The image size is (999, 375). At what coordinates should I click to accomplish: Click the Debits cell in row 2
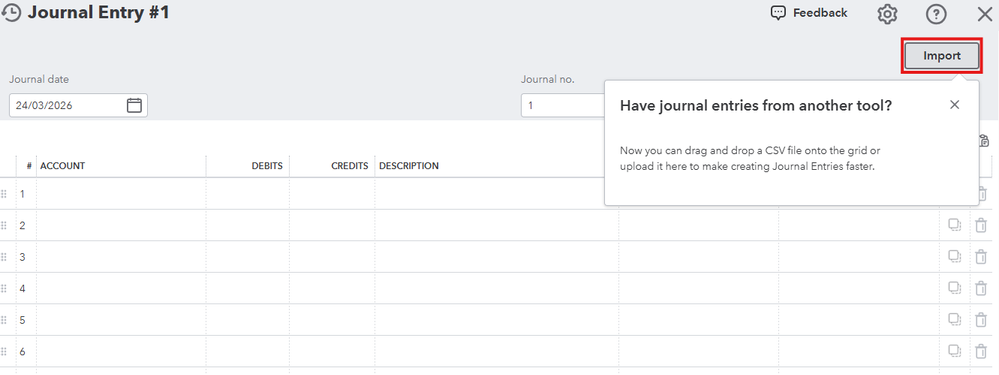pos(248,225)
